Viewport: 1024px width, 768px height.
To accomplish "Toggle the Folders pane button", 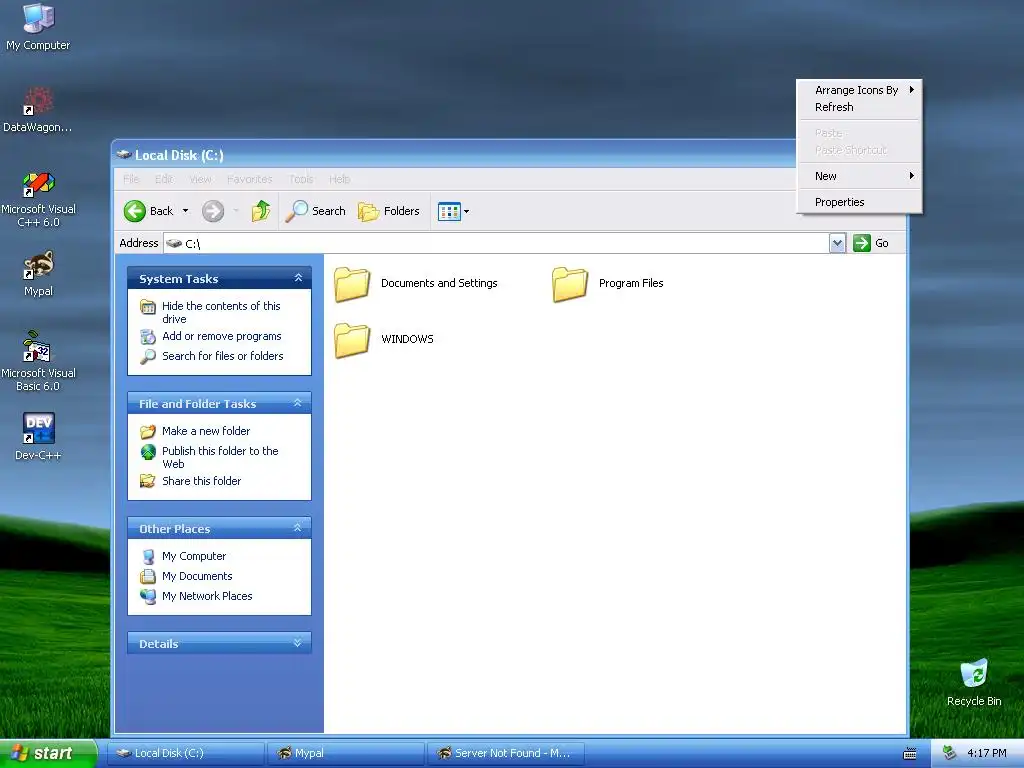I will pyautogui.click(x=389, y=211).
